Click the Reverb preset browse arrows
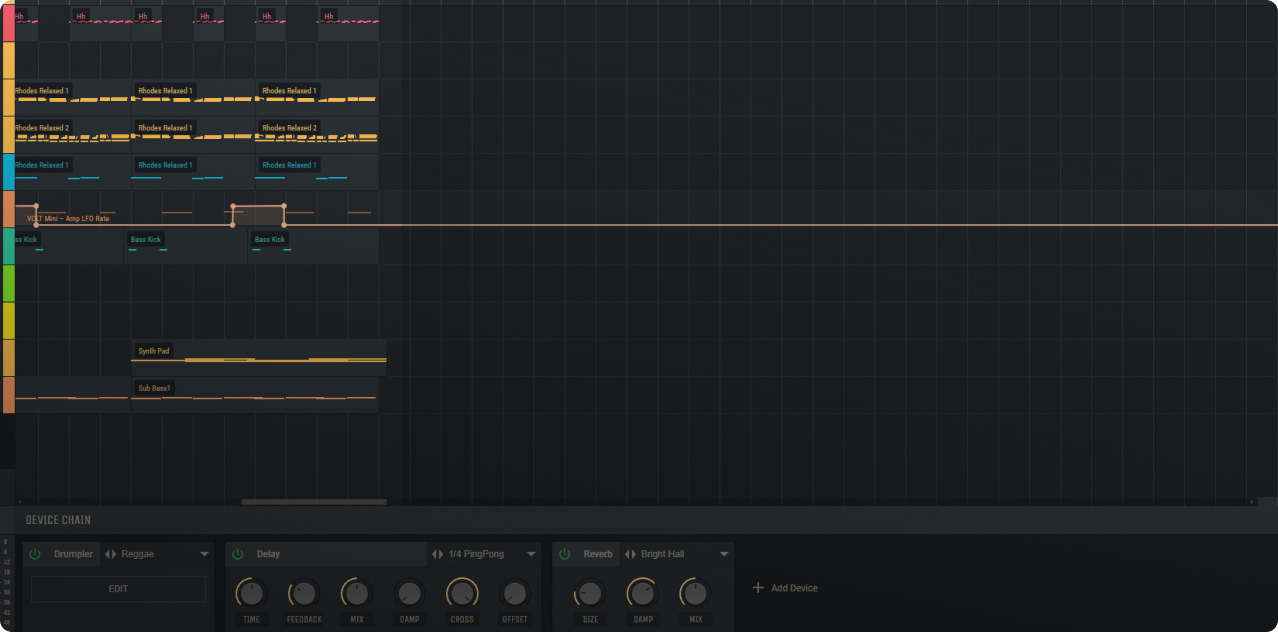Viewport: 1278px width, 632px height. coord(629,554)
